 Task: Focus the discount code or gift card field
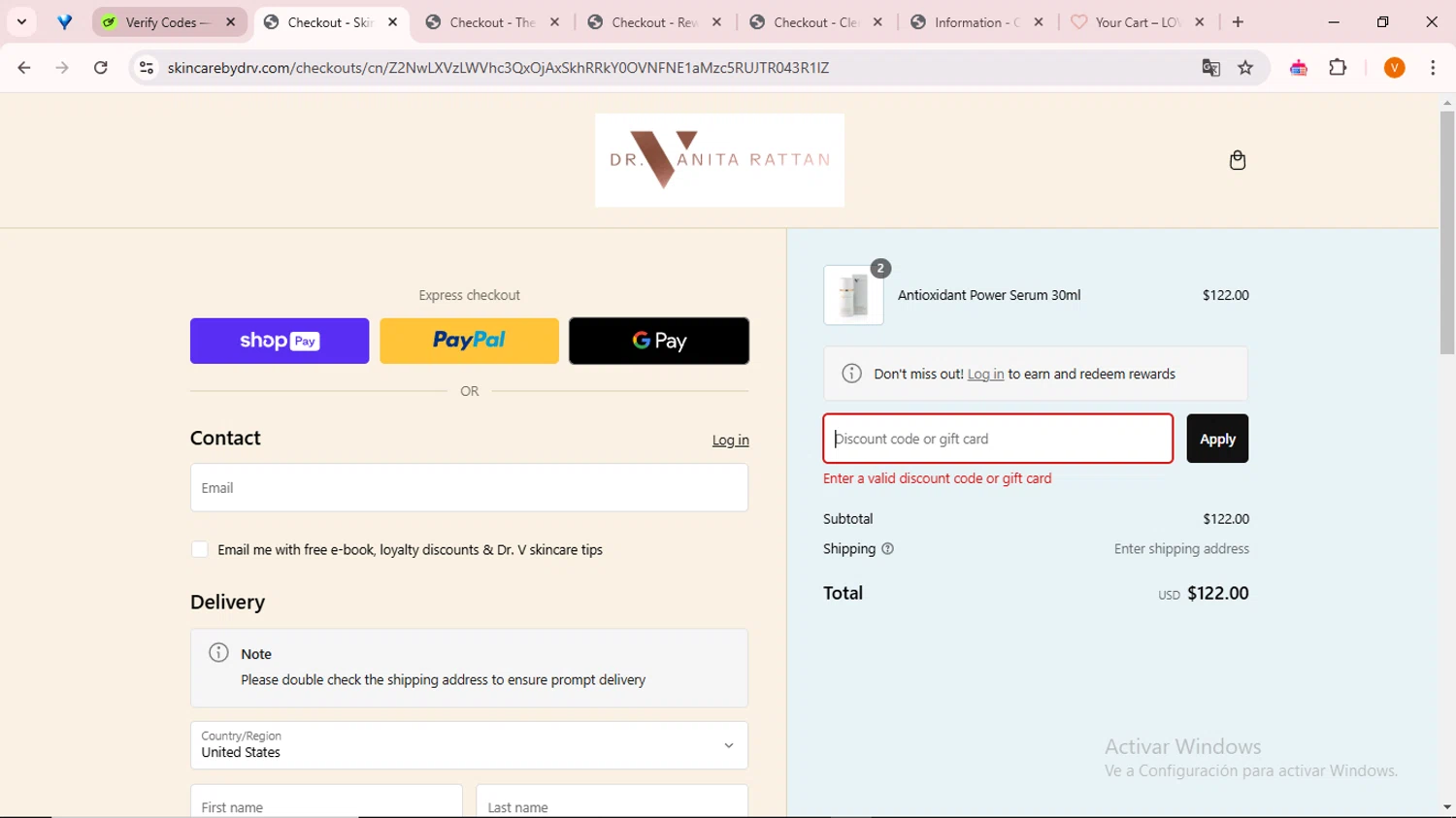[x=998, y=439]
